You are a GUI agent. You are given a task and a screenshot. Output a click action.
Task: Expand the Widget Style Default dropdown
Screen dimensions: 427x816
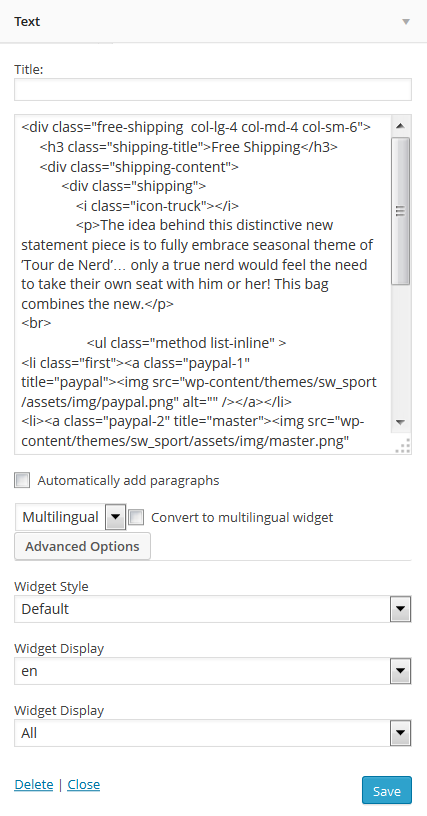213,609
